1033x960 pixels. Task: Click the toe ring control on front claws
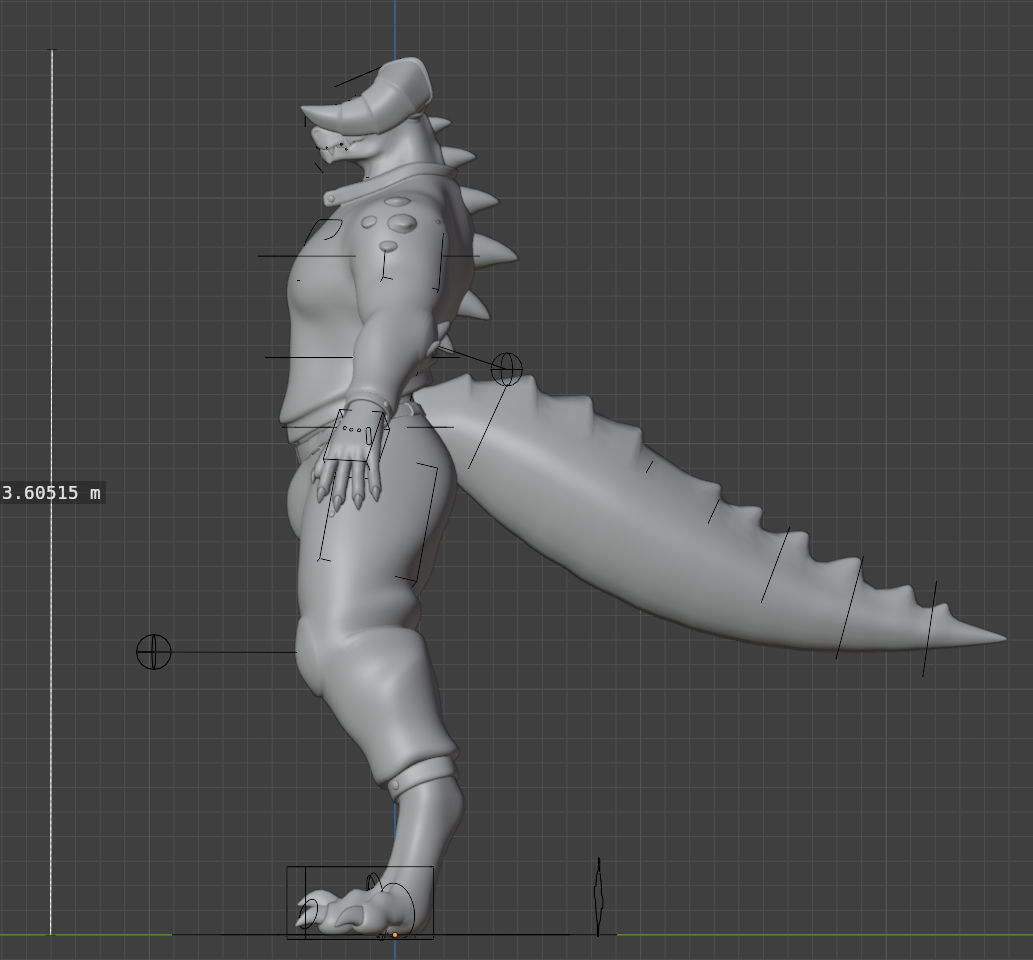click(309, 912)
